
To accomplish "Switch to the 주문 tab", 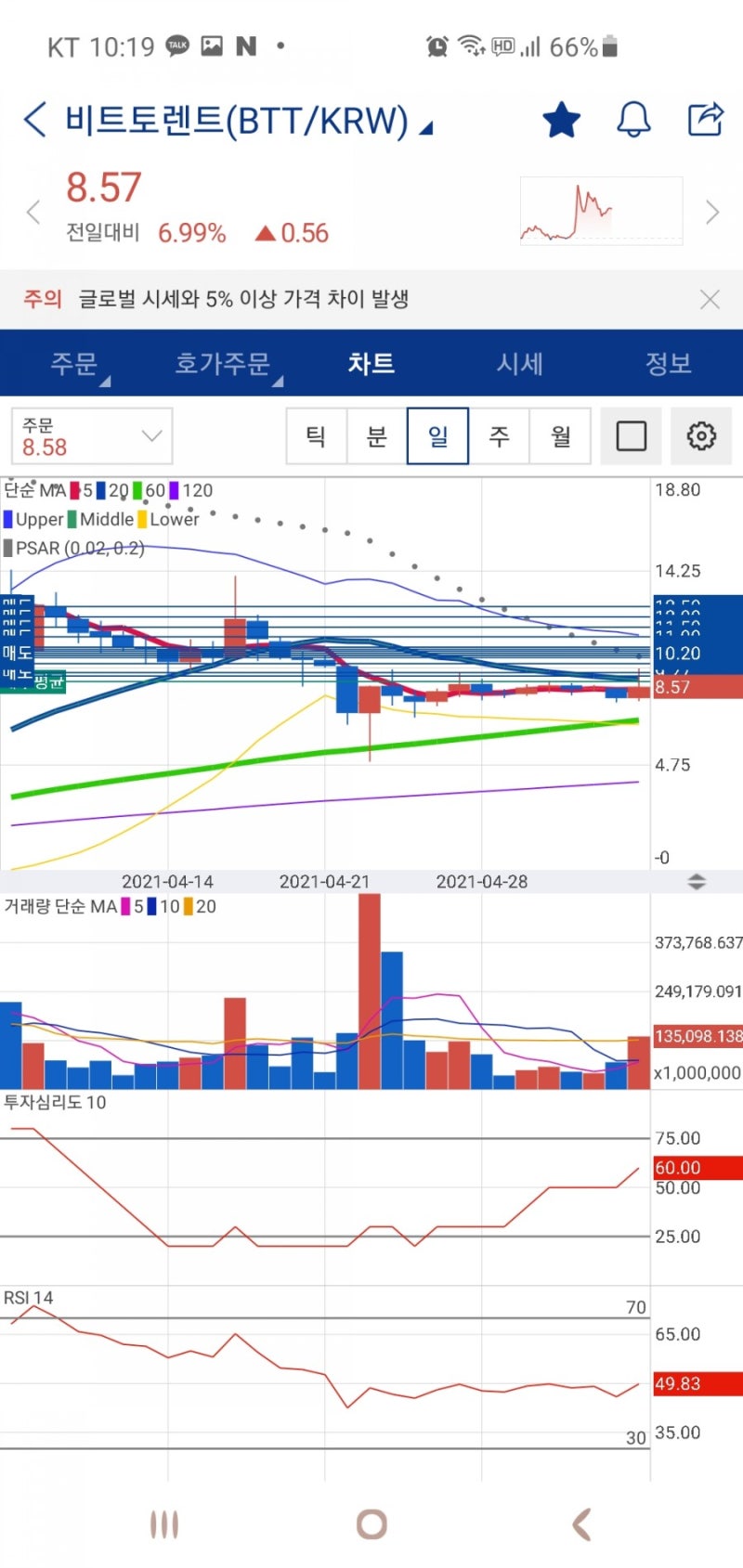I will click(74, 363).
